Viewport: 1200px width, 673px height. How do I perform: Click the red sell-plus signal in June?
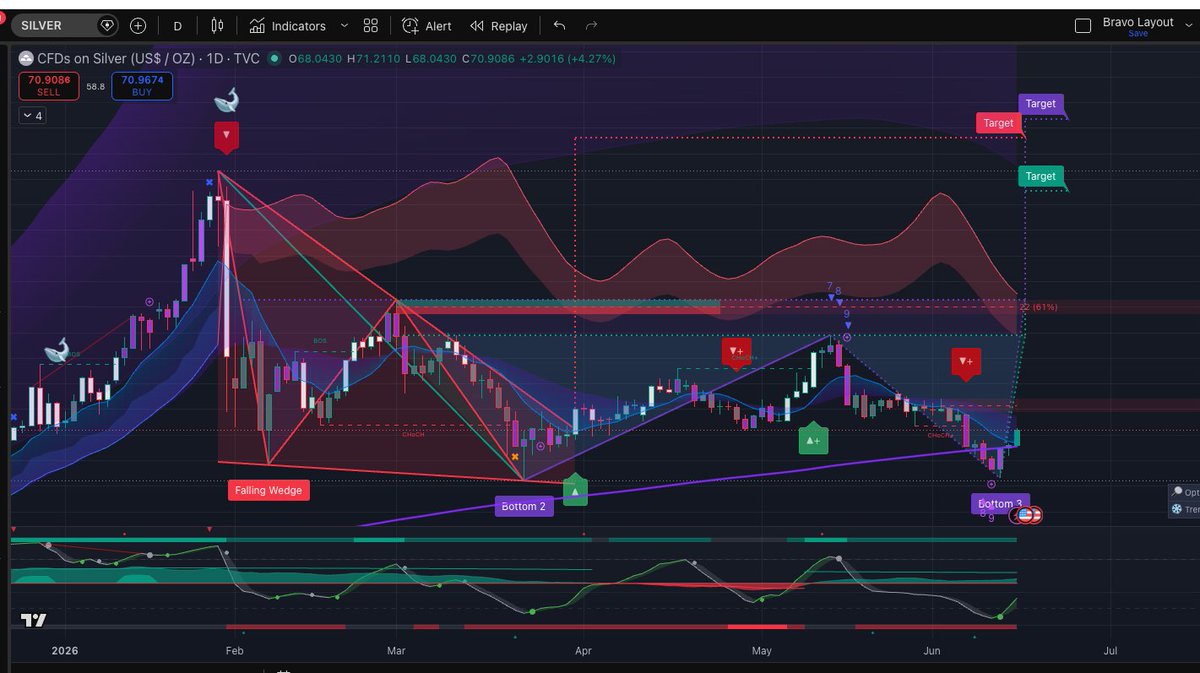[x=965, y=362]
